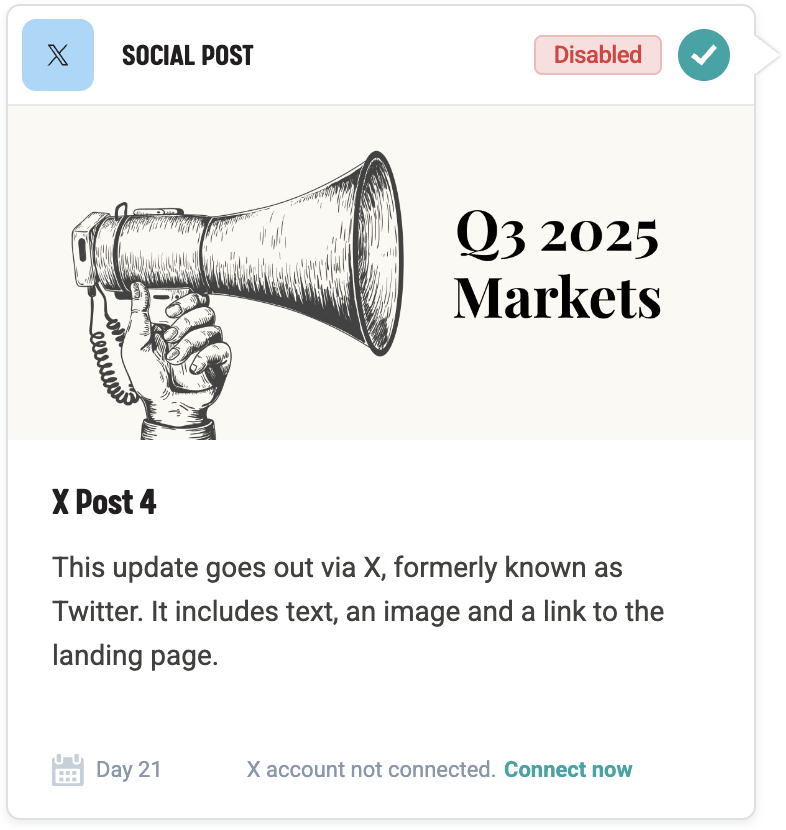Click the pointer arrow on card's right edge
This screenshot has height=830, width=786.
coord(767,55)
